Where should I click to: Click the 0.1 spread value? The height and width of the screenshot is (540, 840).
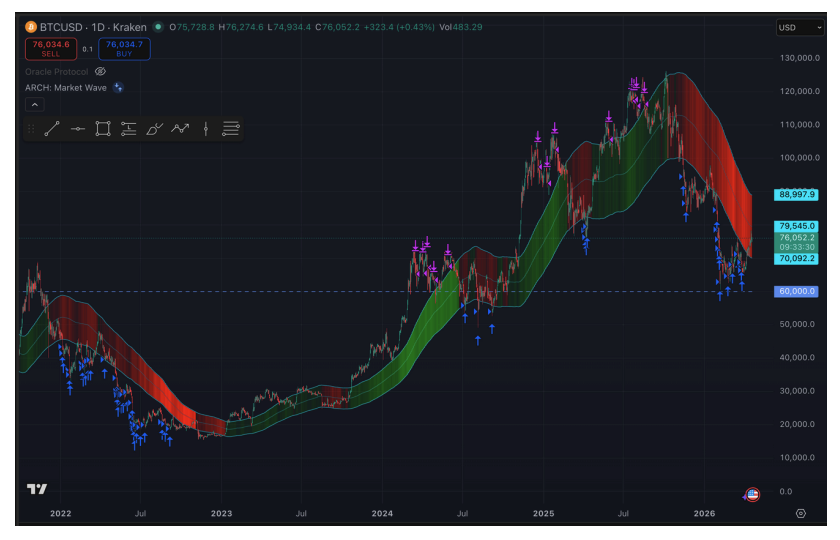(x=87, y=49)
